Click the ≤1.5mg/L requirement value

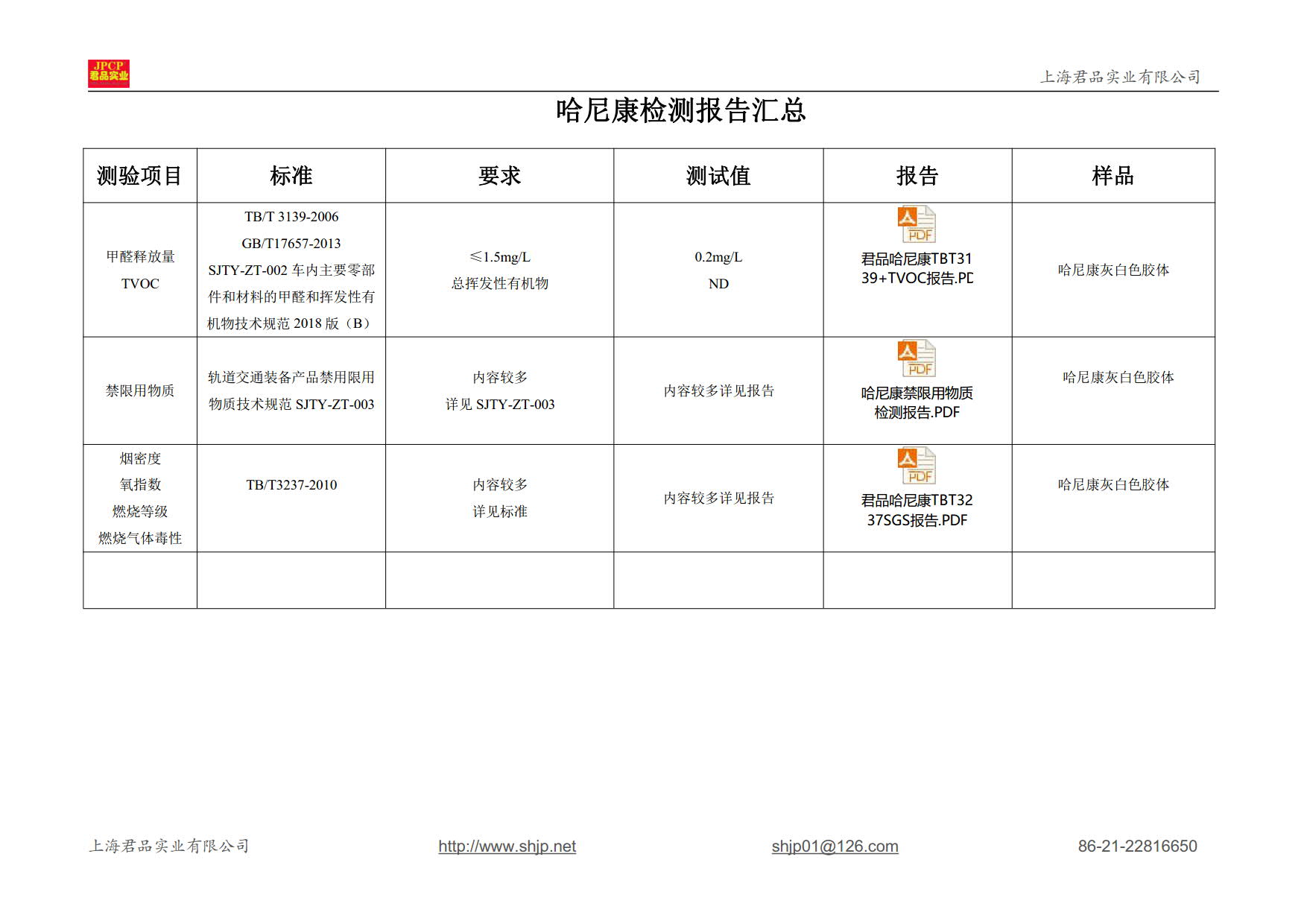[500, 257]
